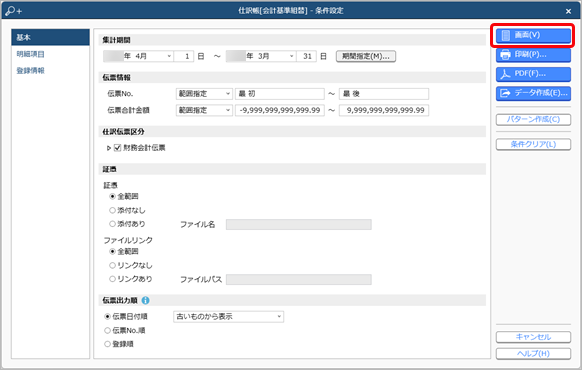Click the 仕訳伝票区分 section header
The height and width of the screenshot is (370, 582).
[292, 131]
